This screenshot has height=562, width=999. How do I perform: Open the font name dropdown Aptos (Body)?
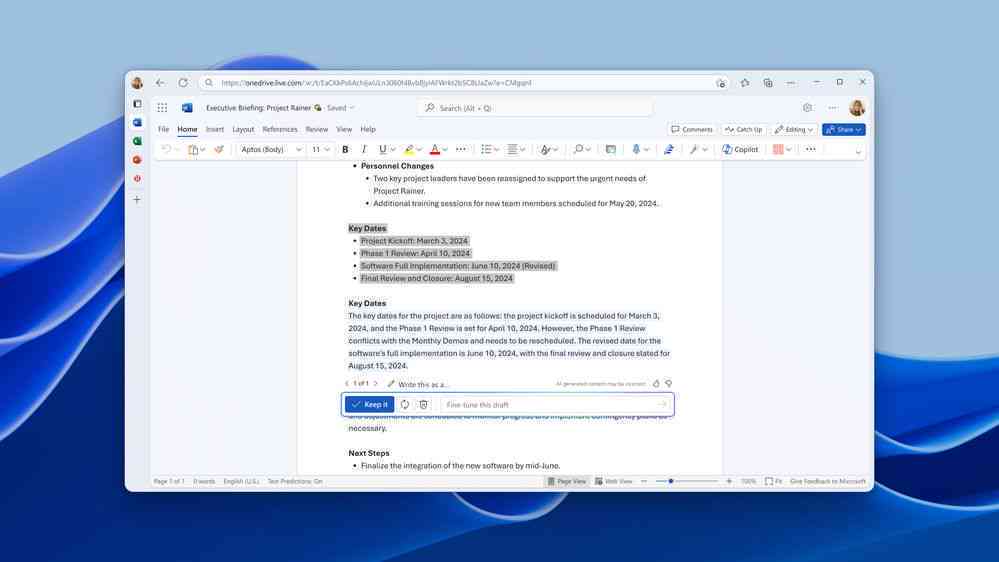271,149
